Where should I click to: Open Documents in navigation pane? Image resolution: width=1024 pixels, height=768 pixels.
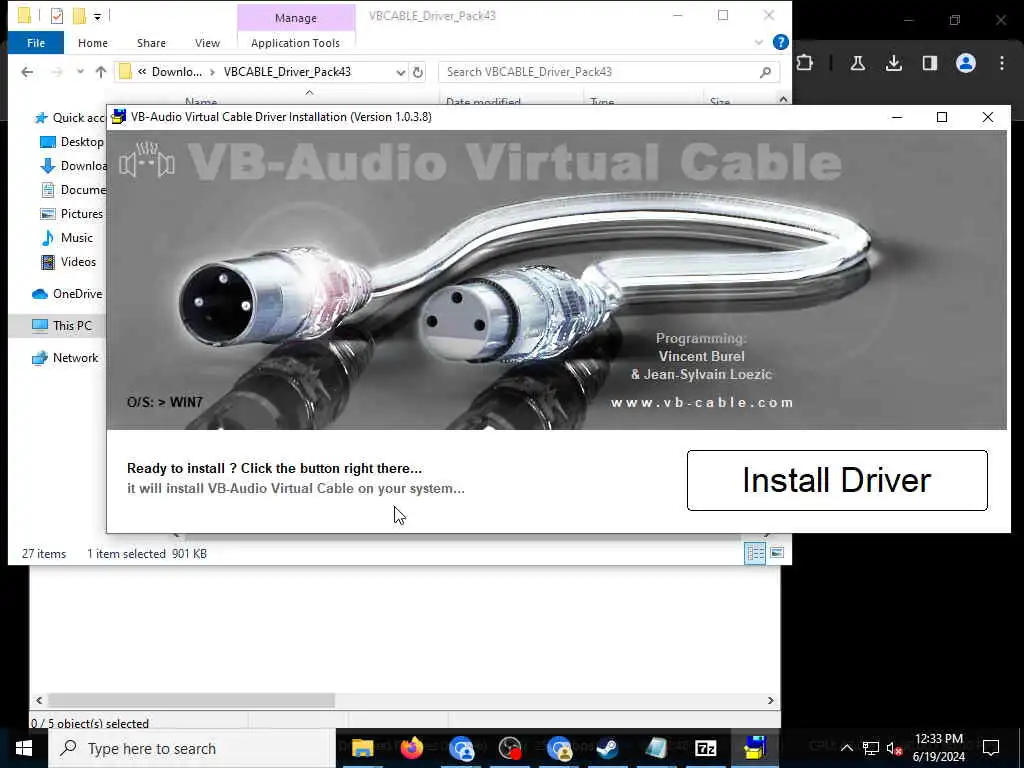73,190
